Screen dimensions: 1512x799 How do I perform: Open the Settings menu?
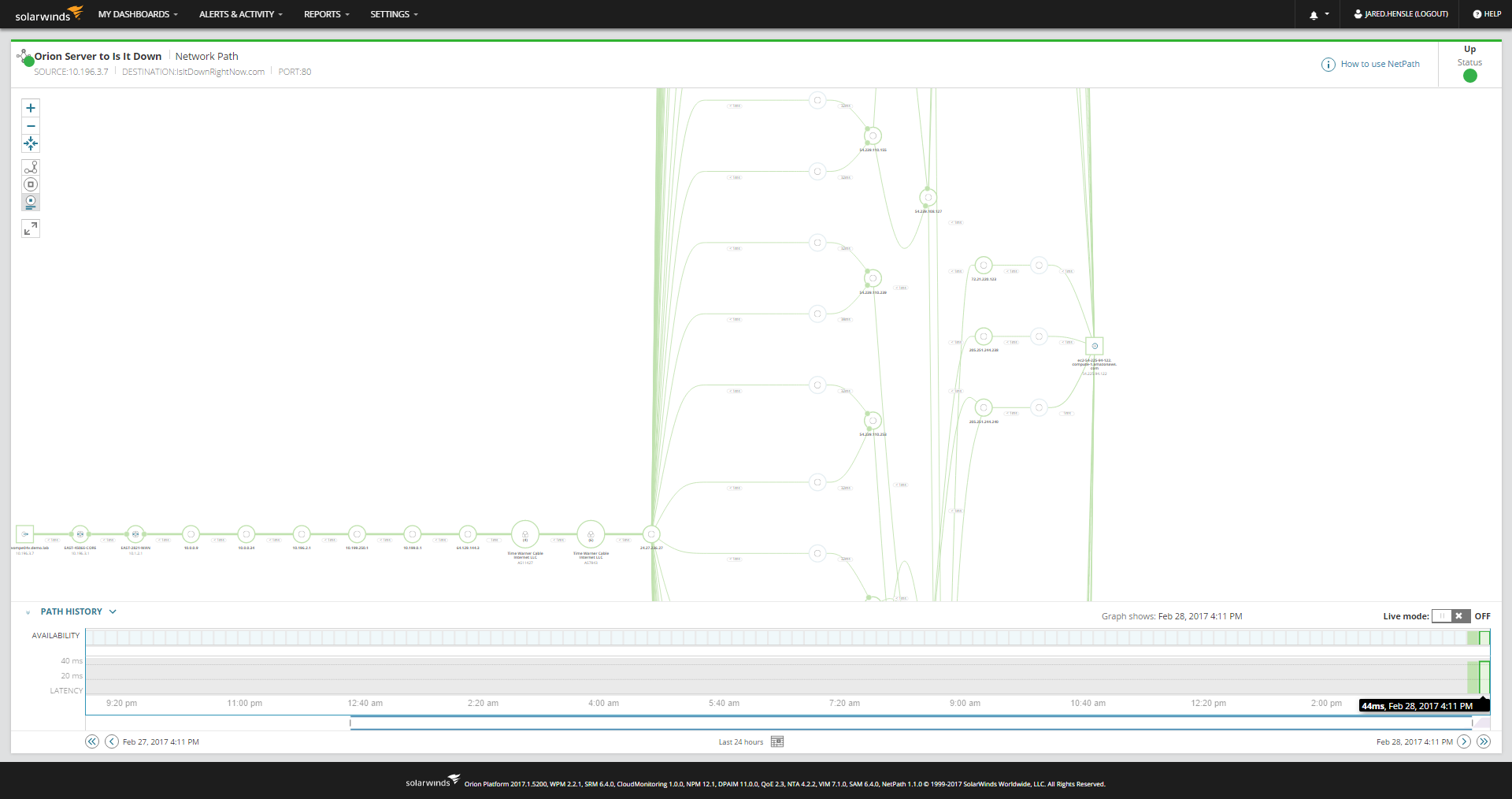(395, 14)
